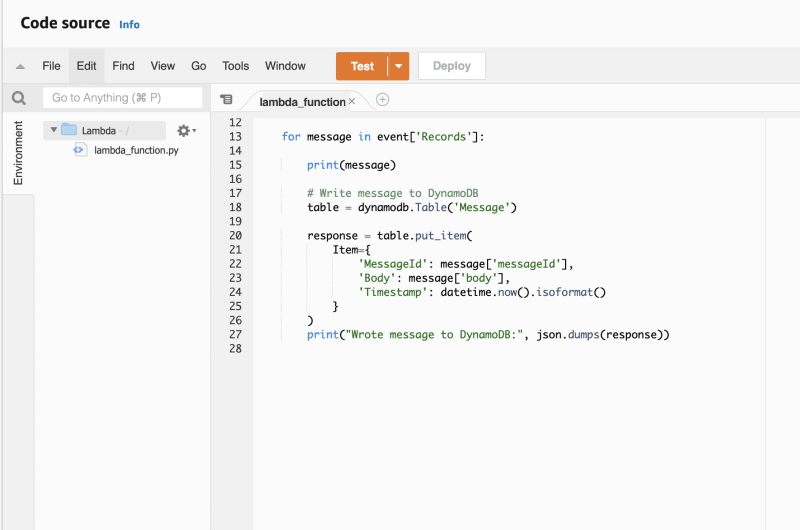800x530 pixels.
Task: Click line number 13 in gutter
Action: point(235,137)
